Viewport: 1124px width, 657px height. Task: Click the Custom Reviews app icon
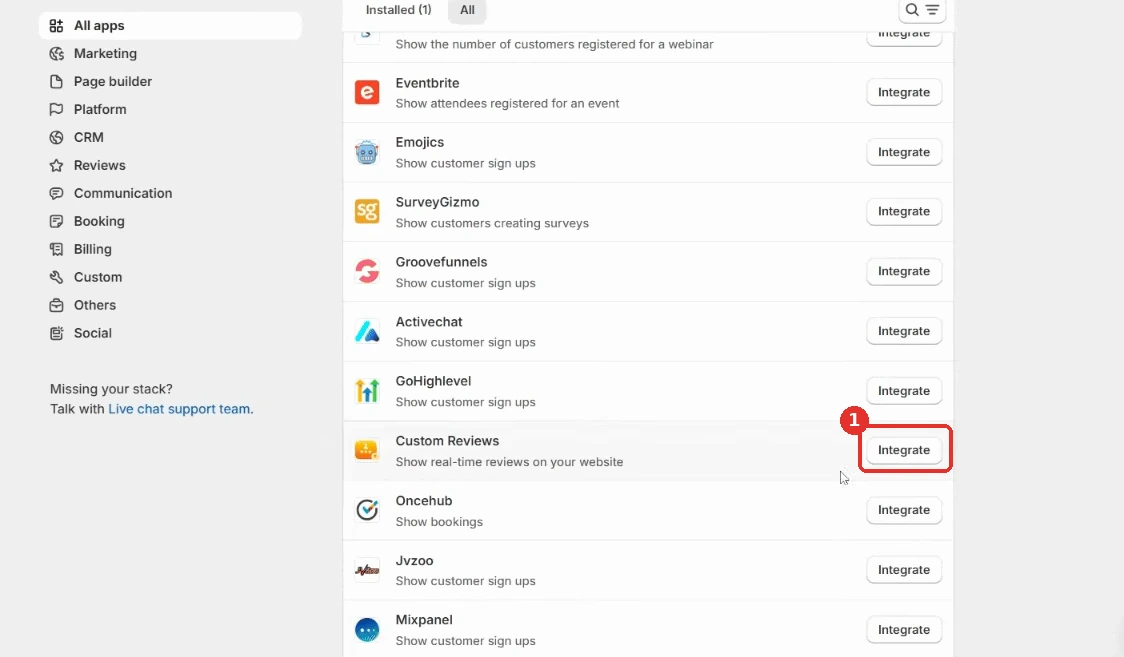(x=367, y=451)
